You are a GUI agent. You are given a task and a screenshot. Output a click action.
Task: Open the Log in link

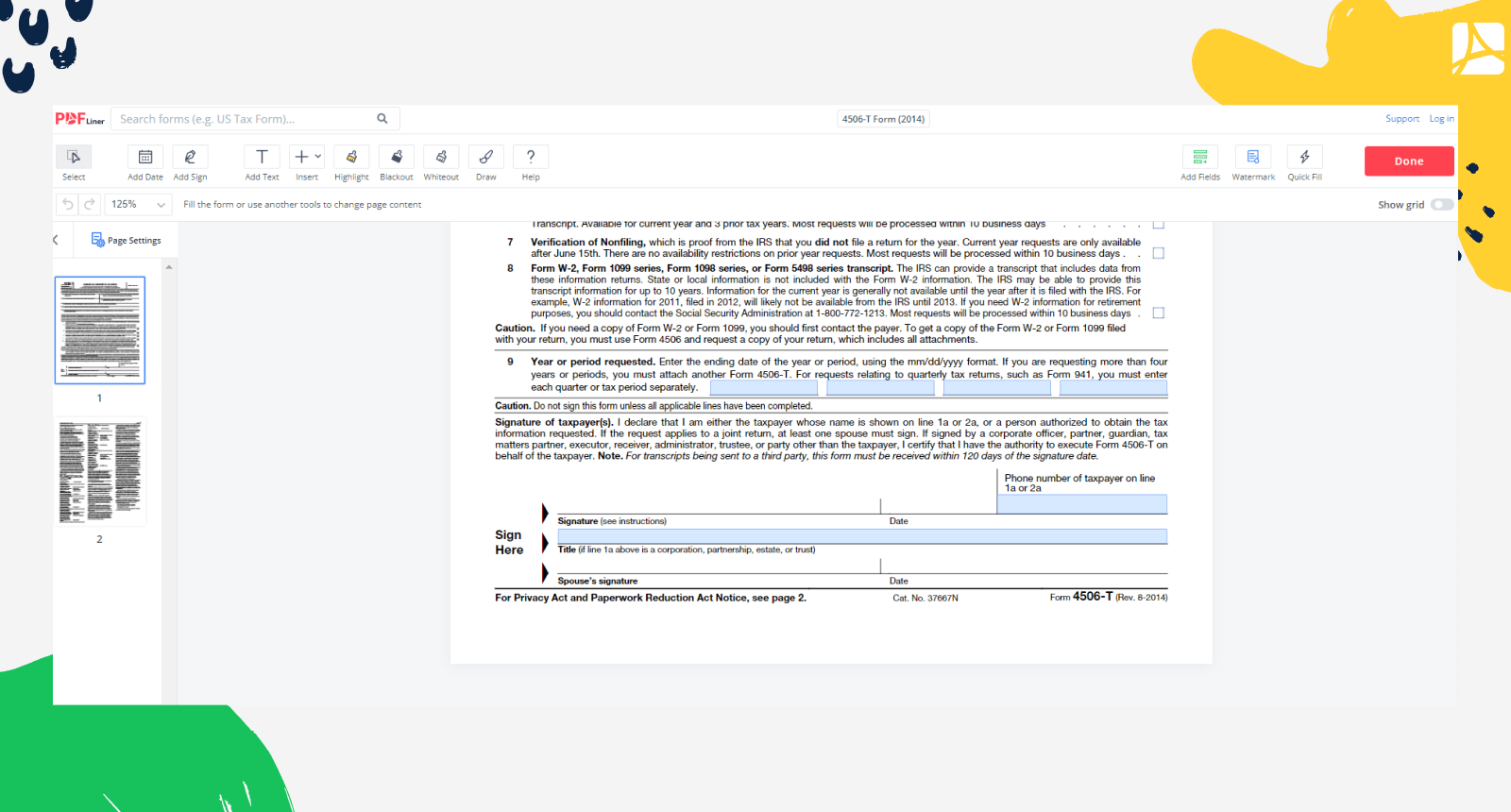1441,119
